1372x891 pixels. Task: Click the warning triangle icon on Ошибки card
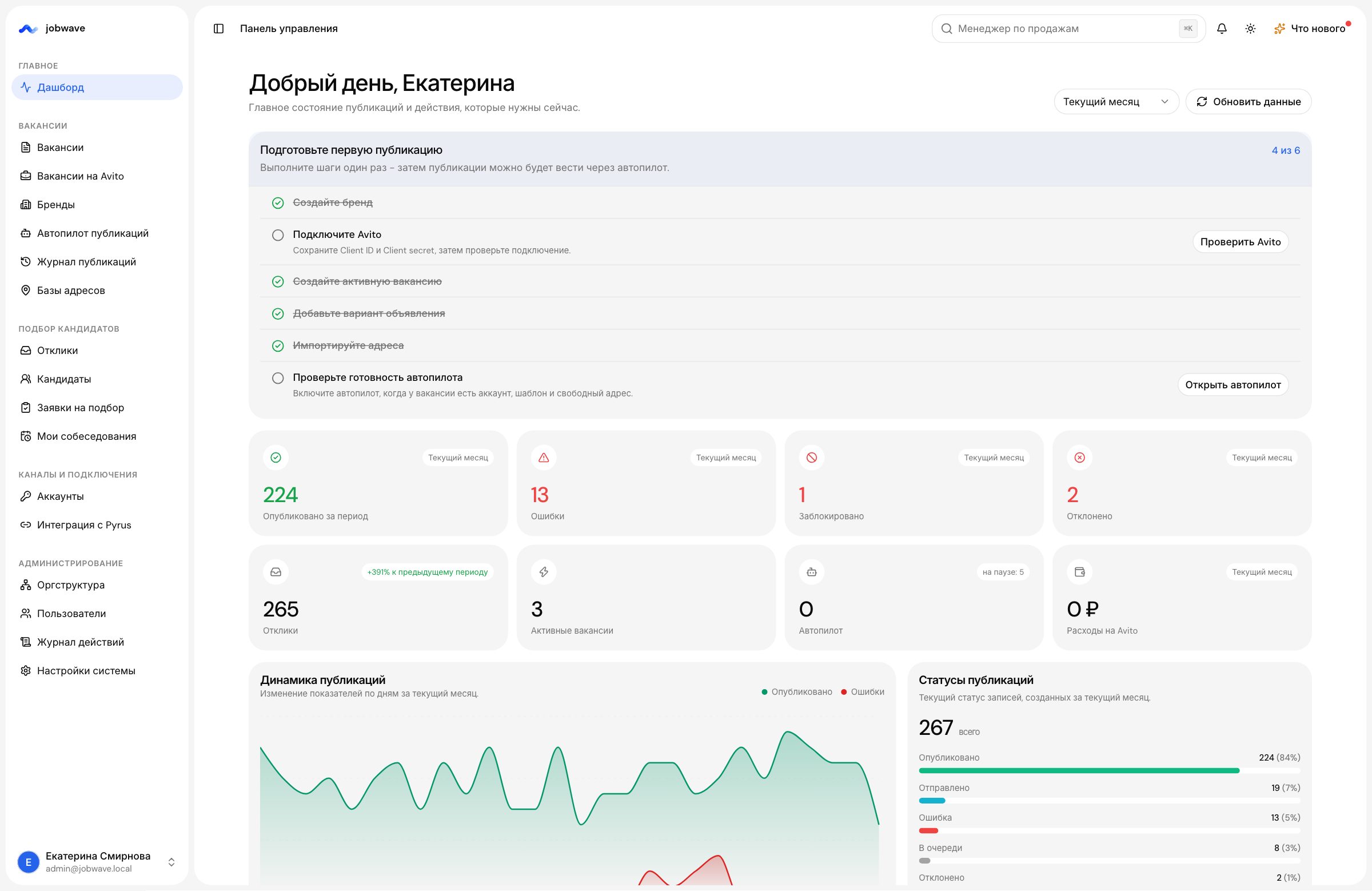pos(544,458)
